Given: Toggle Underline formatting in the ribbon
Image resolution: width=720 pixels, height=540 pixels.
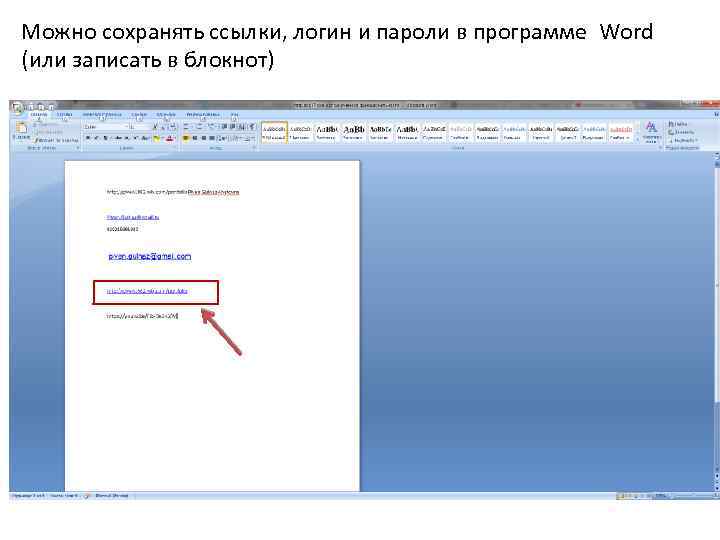Looking at the screenshot, I should click(105, 138).
